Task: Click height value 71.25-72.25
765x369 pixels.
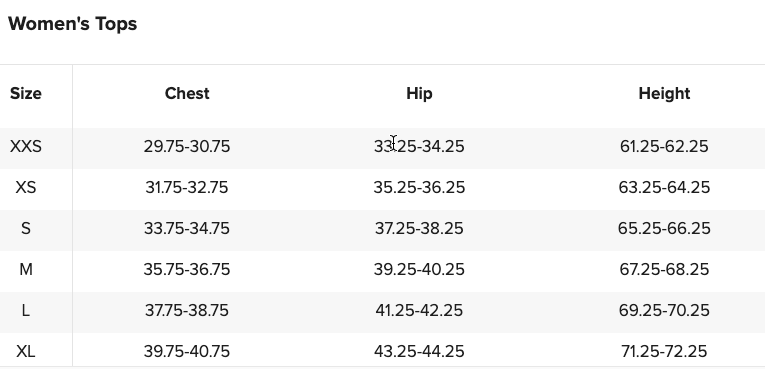Action: click(x=664, y=351)
